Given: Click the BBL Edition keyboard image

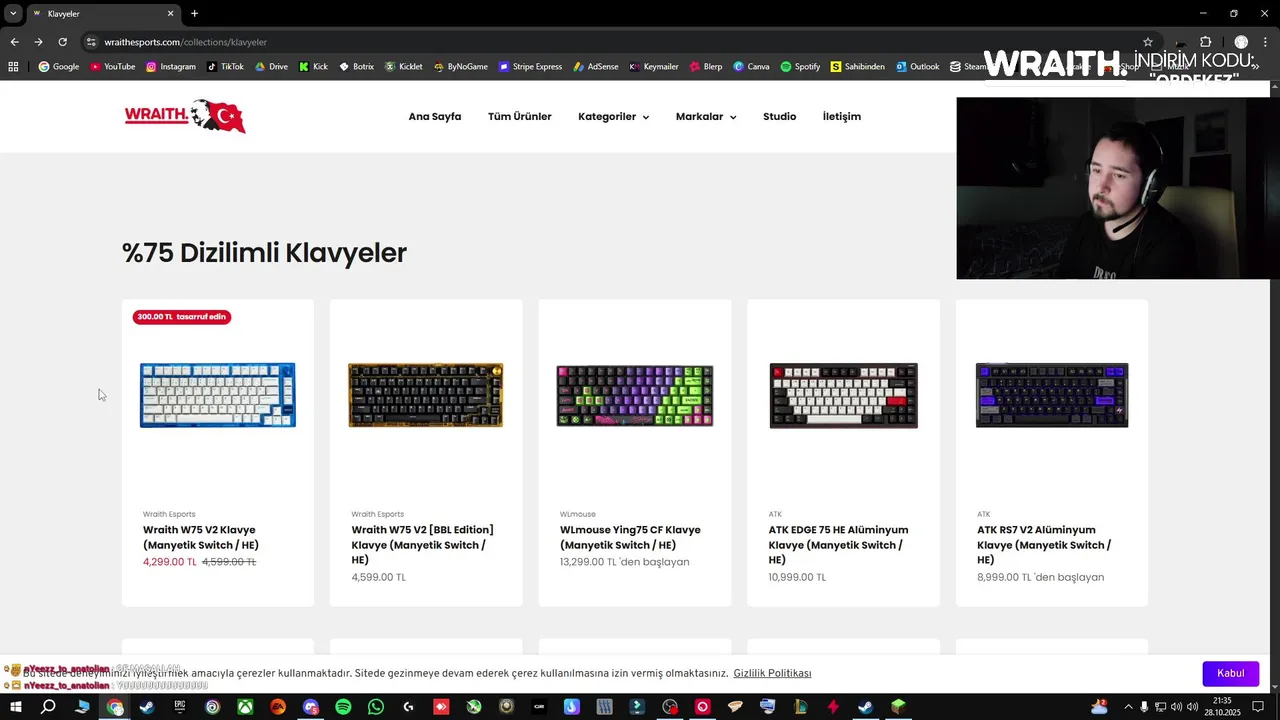Looking at the screenshot, I should 426,395.
